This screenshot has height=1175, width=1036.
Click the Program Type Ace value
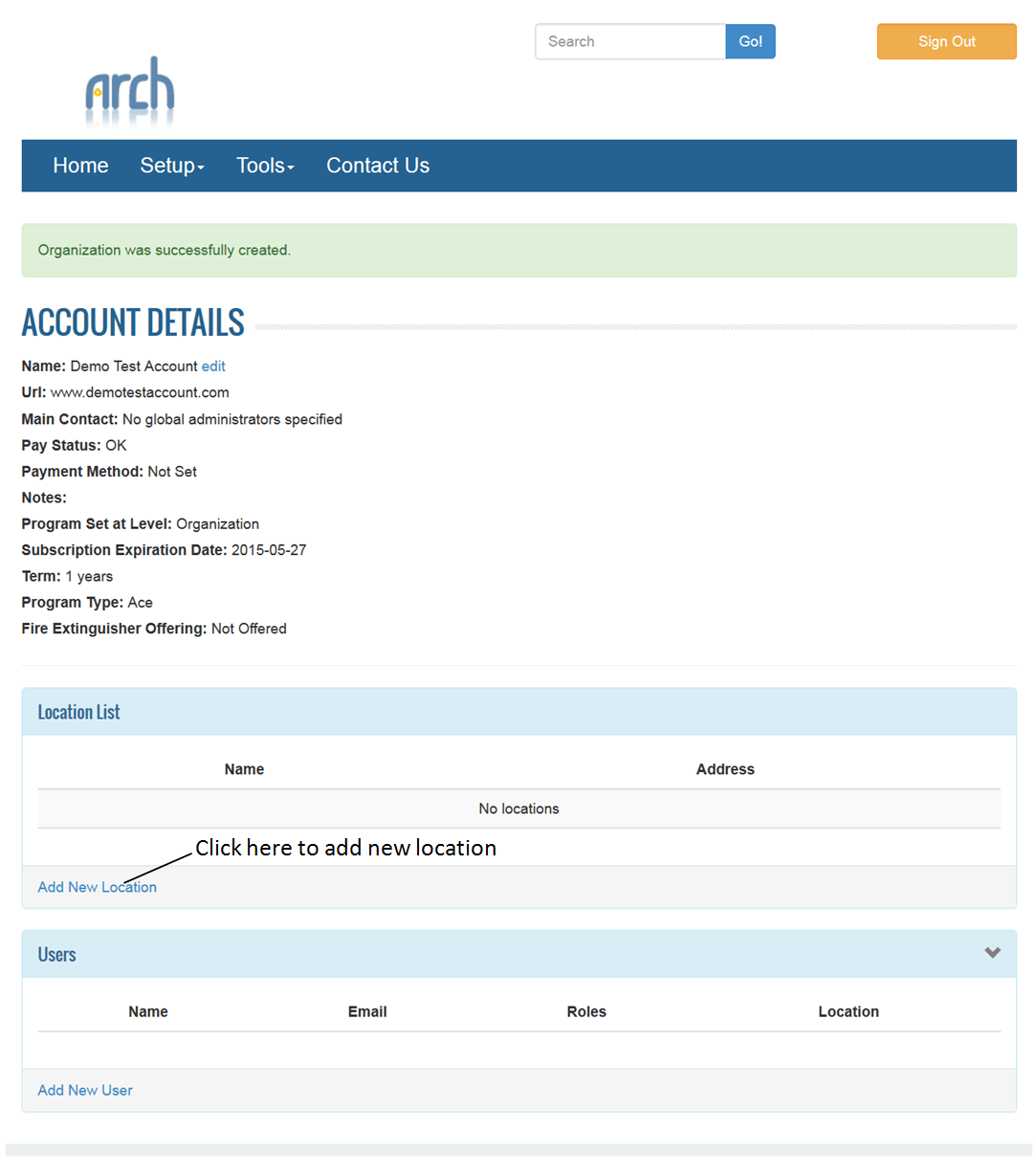(x=141, y=602)
